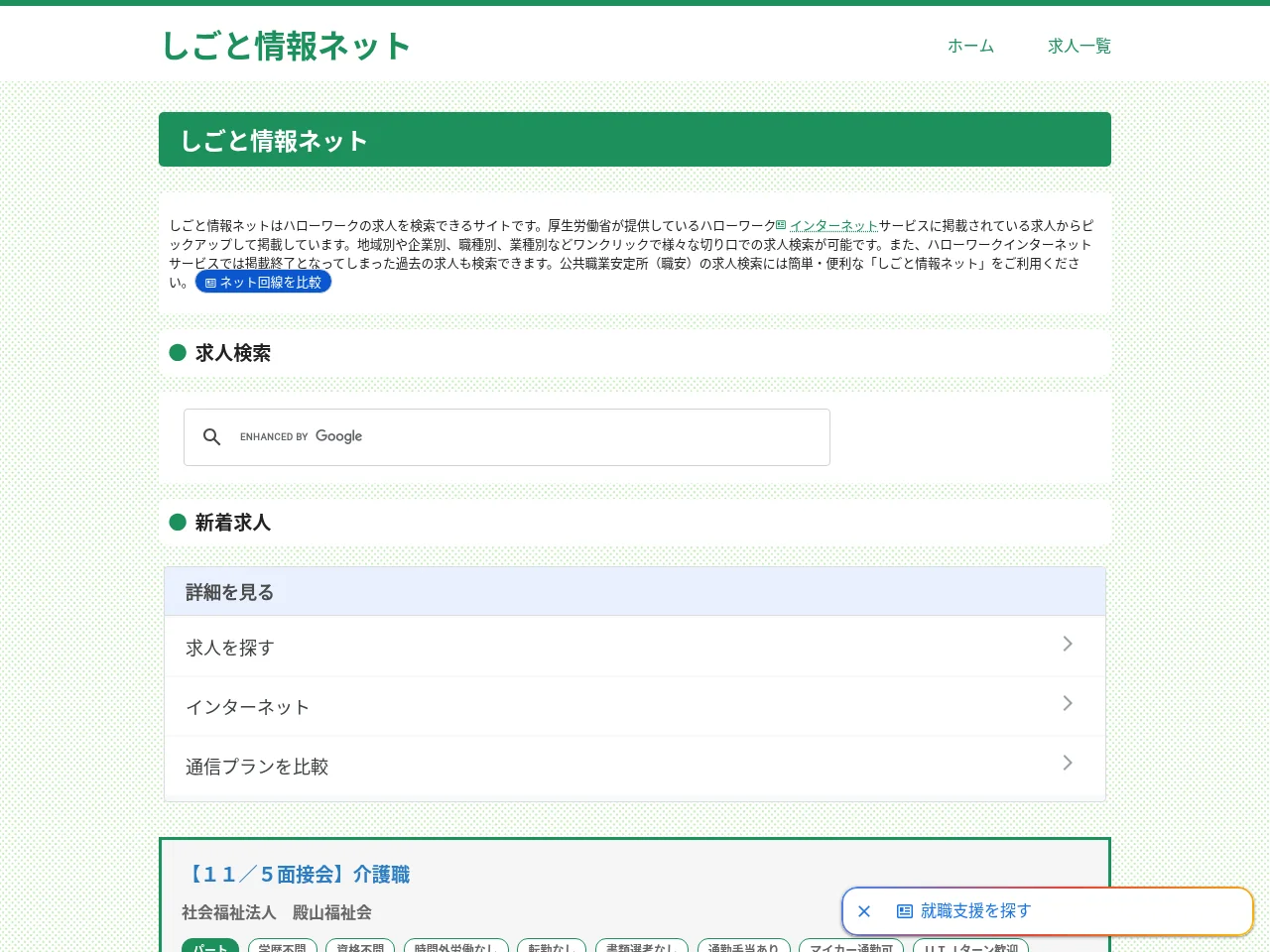Click the small icon before the inline インターネット link

click(781, 225)
